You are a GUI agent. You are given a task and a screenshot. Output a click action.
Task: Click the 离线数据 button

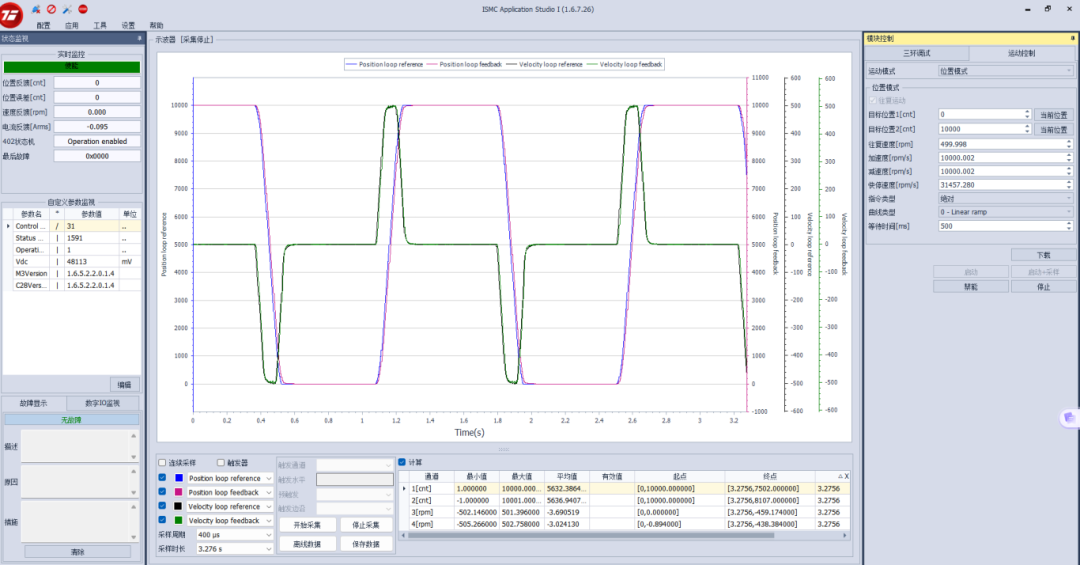coord(307,544)
